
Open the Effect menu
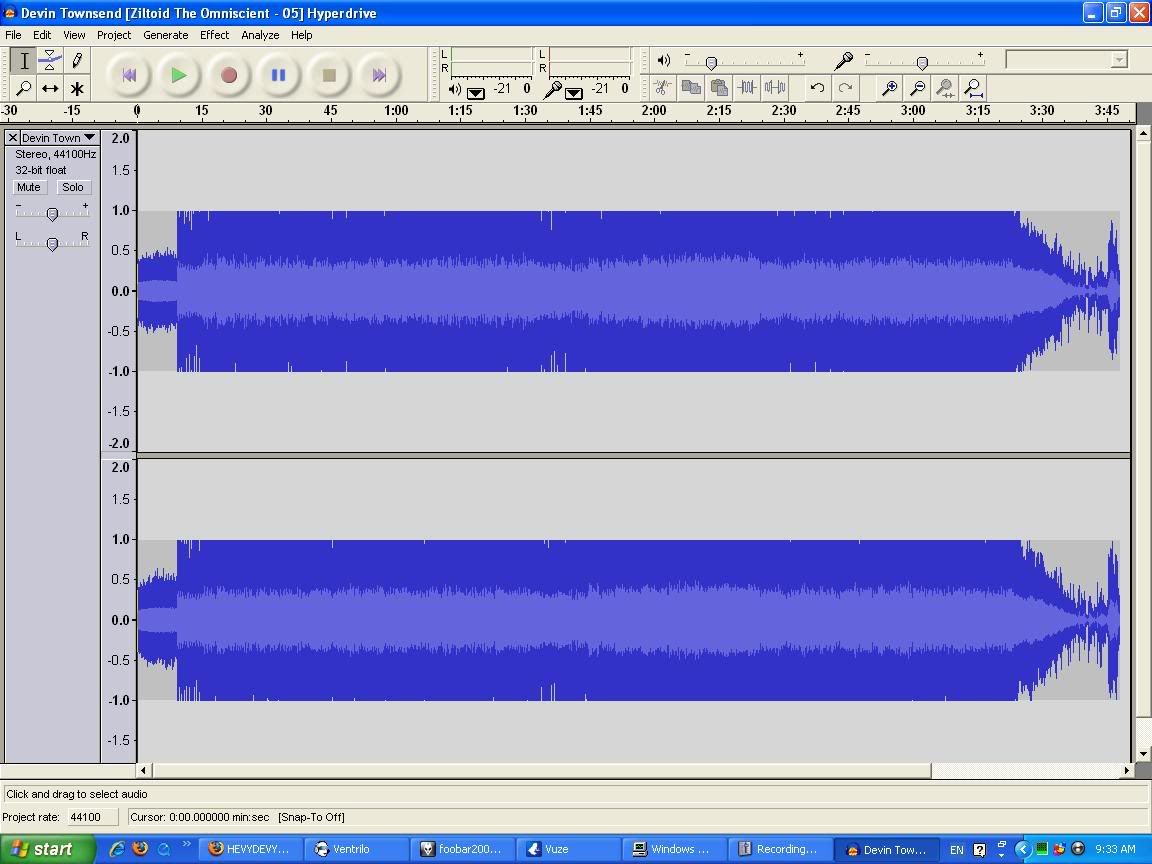pos(215,35)
